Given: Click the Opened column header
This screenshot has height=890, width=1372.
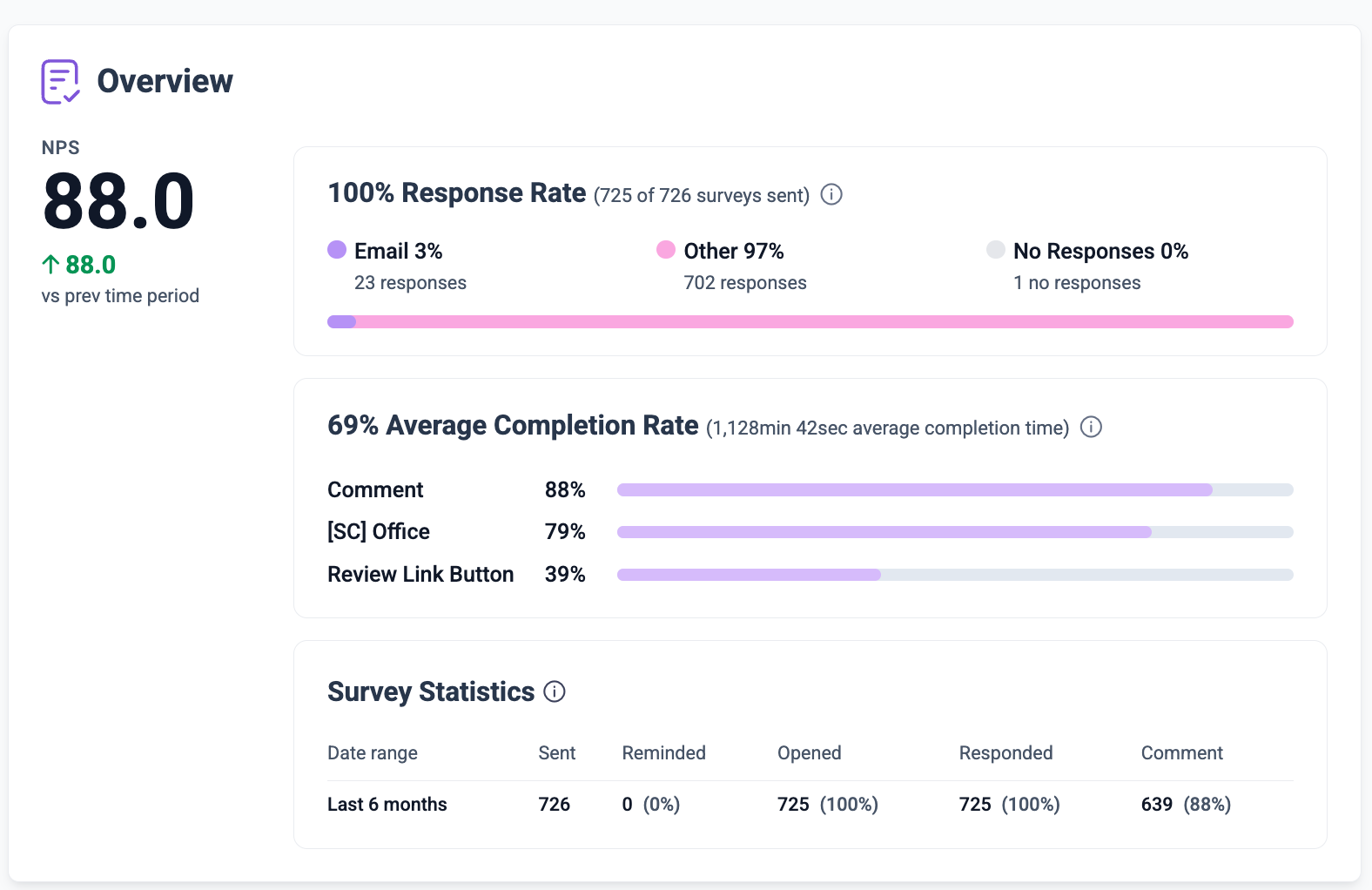Looking at the screenshot, I should point(810,753).
